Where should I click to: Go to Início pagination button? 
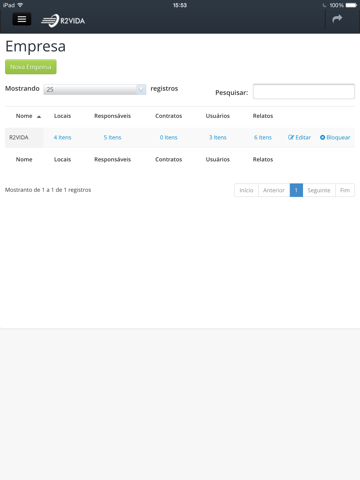[x=246, y=190]
